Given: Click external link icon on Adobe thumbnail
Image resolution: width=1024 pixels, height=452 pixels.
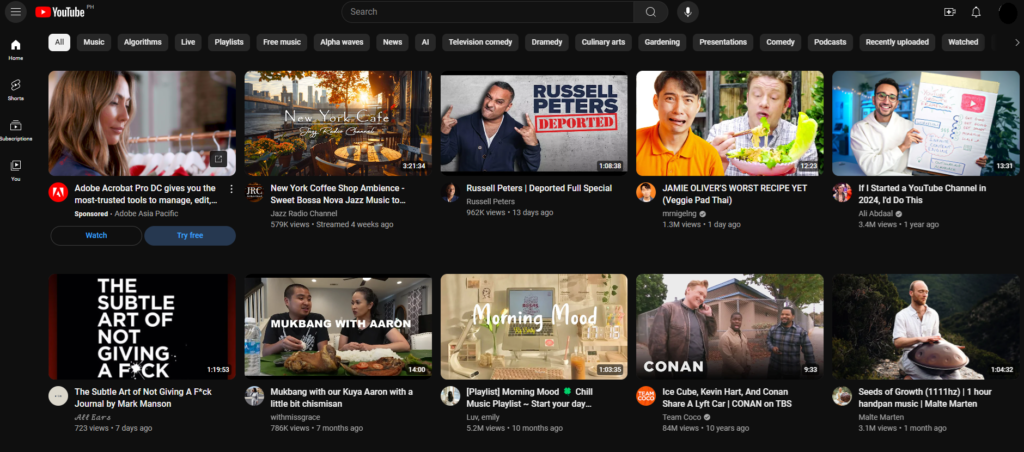Looking at the screenshot, I should tap(218, 159).
